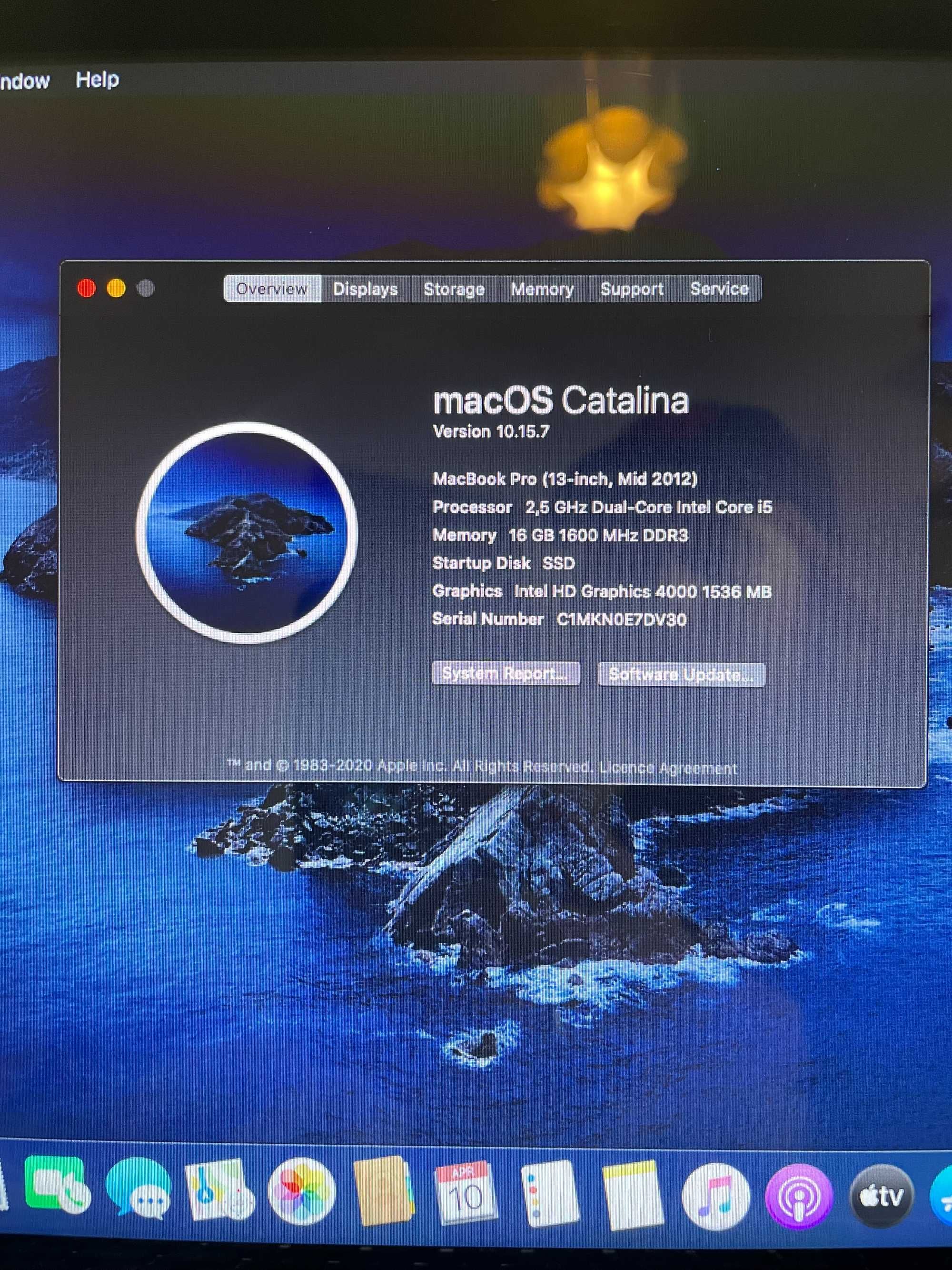The image size is (952, 1270).
Task: Click the Version 10.15.7 text
Action: coord(491,432)
